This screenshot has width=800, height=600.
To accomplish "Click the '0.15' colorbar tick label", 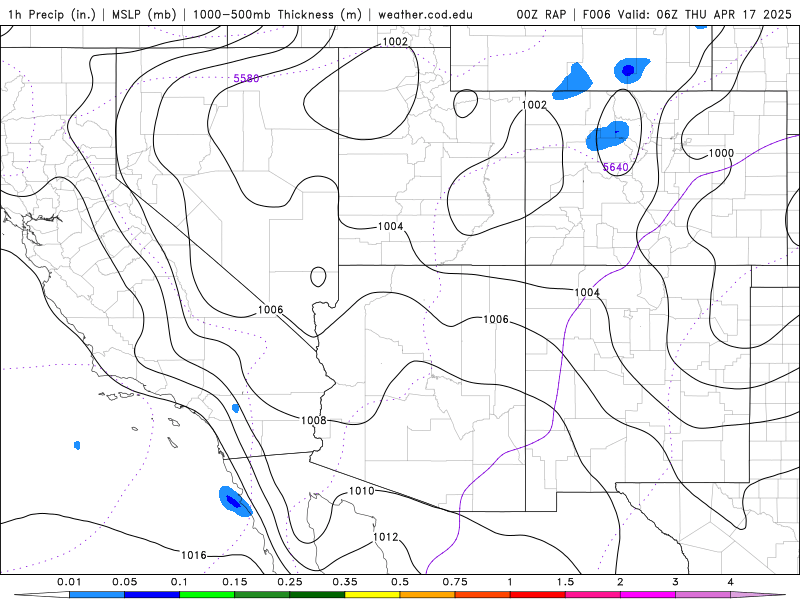I will pyautogui.click(x=235, y=582).
